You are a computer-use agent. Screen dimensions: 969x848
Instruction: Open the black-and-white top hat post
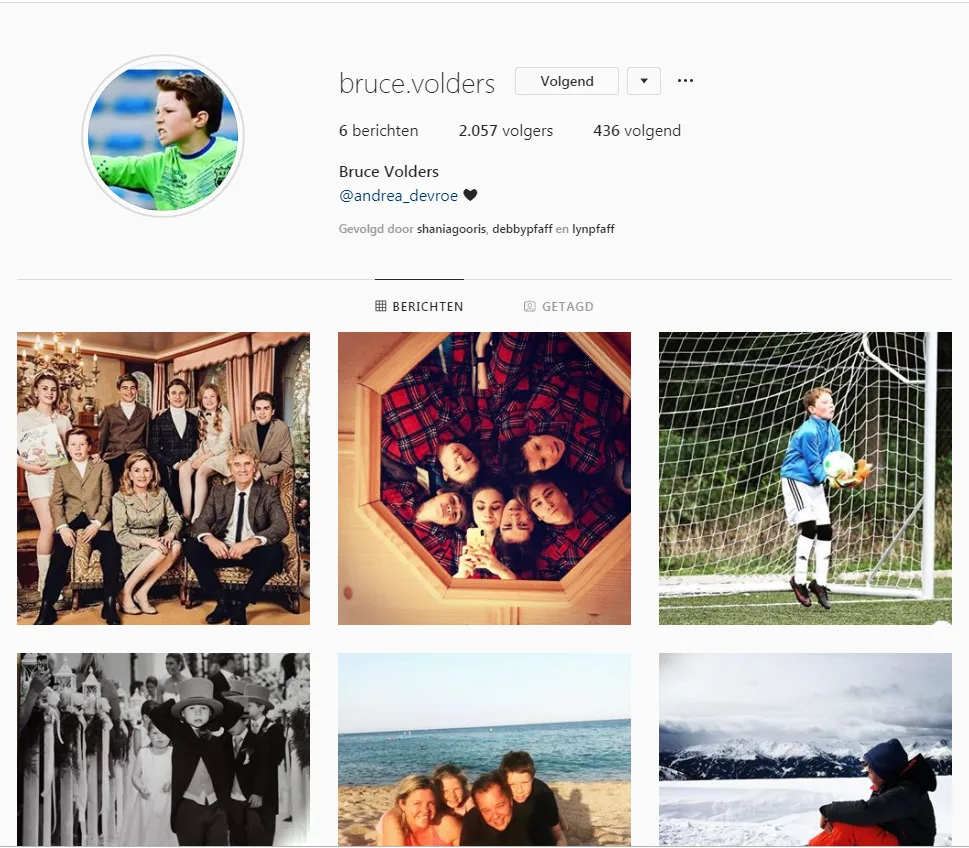163,750
